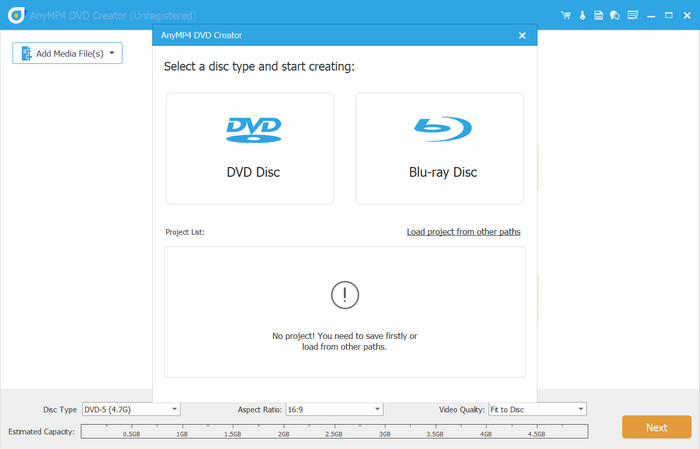Click the 'Select a disc type' heading

[259, 67]
